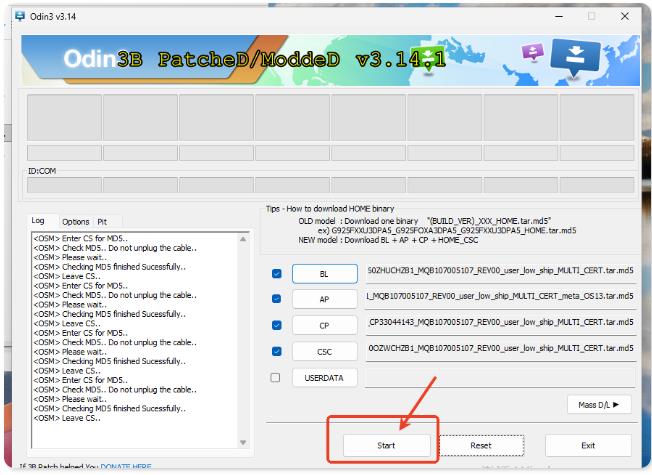The height and width of the screenshot is (475, 652).
Task: Click the log scrollbar up arrow
Action: pos(243,239)
